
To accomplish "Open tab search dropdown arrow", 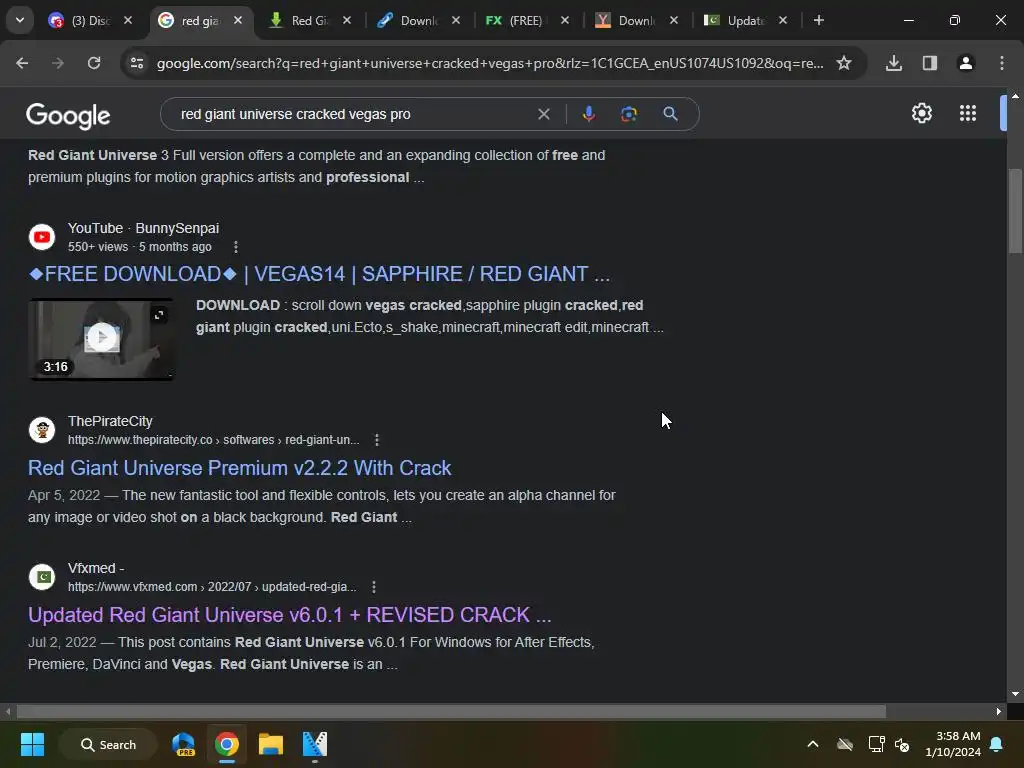I will tap(20, 20).
